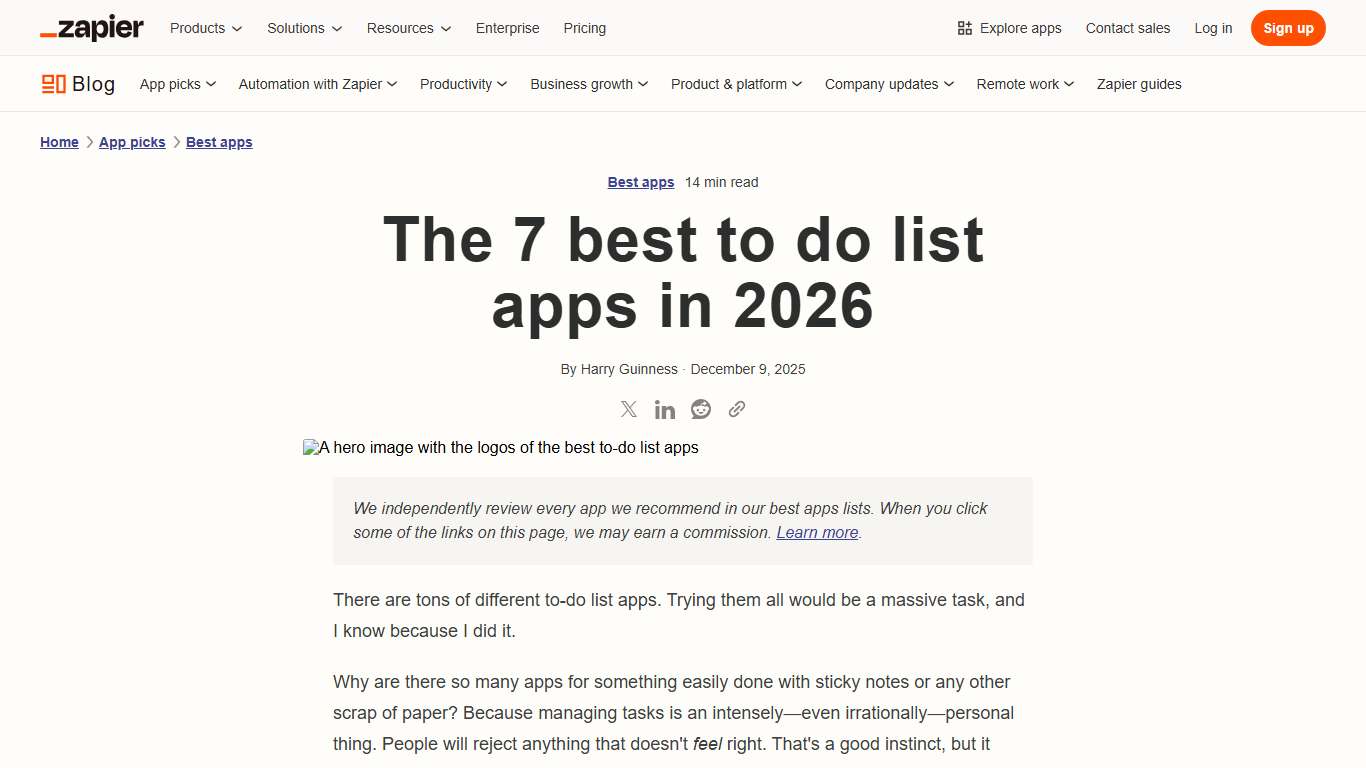This screenshot has width=1366, height=768.
Task: Click the Best apps category tag
Action: pos(640,182)
